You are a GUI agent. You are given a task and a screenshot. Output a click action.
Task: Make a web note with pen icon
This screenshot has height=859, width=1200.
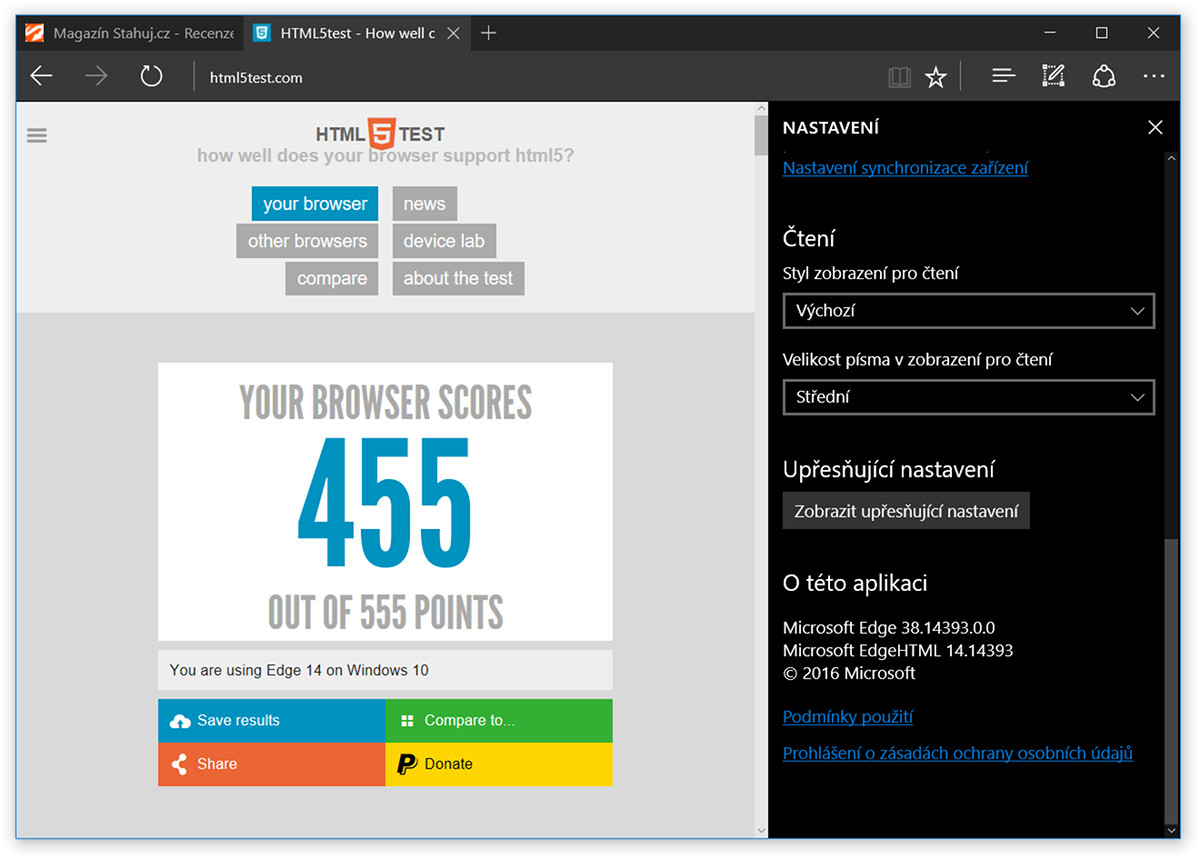1053,76
